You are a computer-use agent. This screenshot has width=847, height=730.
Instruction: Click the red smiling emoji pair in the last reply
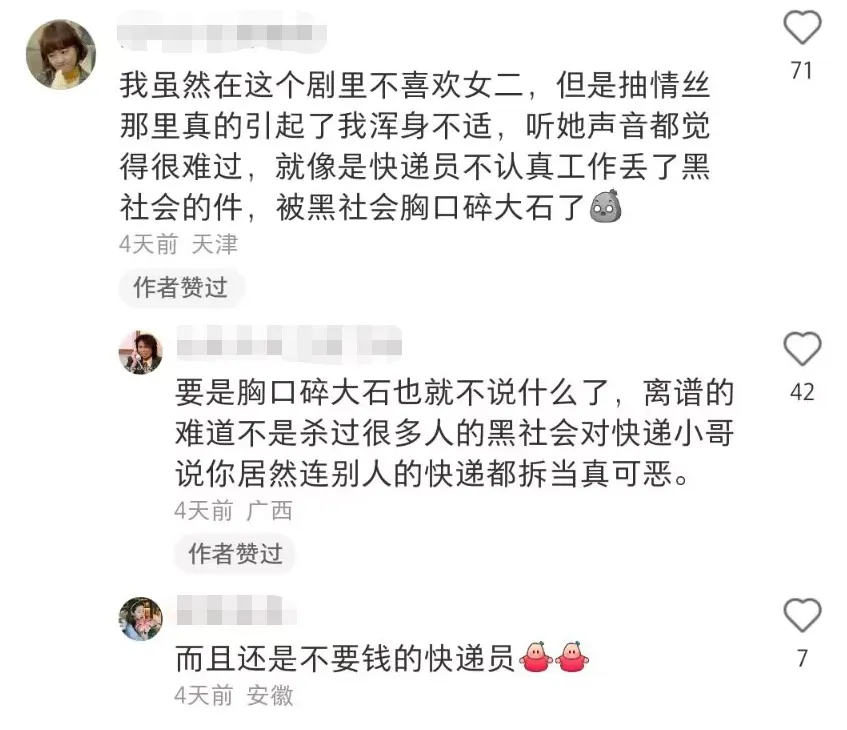pyautogui.click(x=554, y=657)
